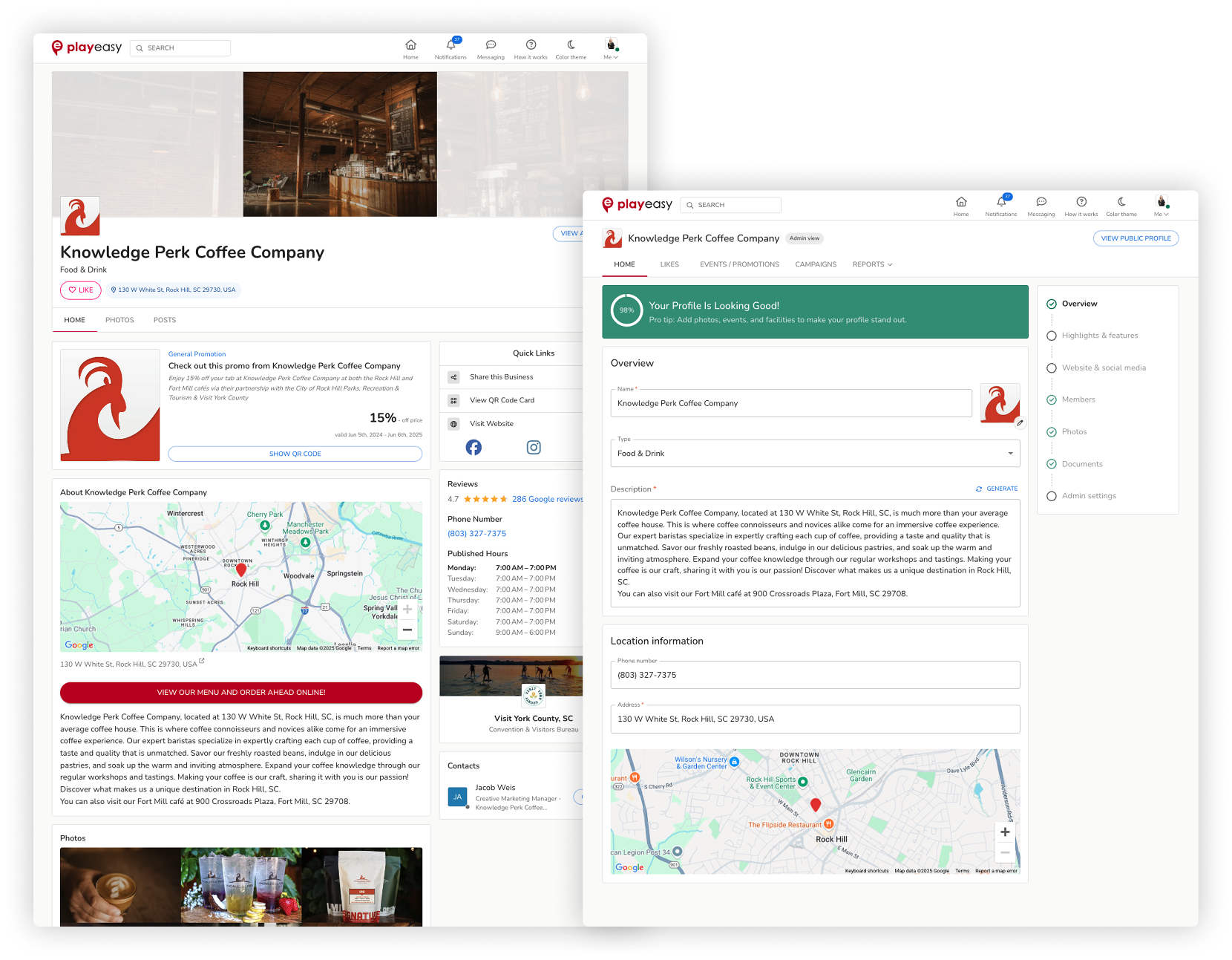This screenshot has height=960, width=1232.
Task: Select the Website & social media step
Action: pos(1103,368)
